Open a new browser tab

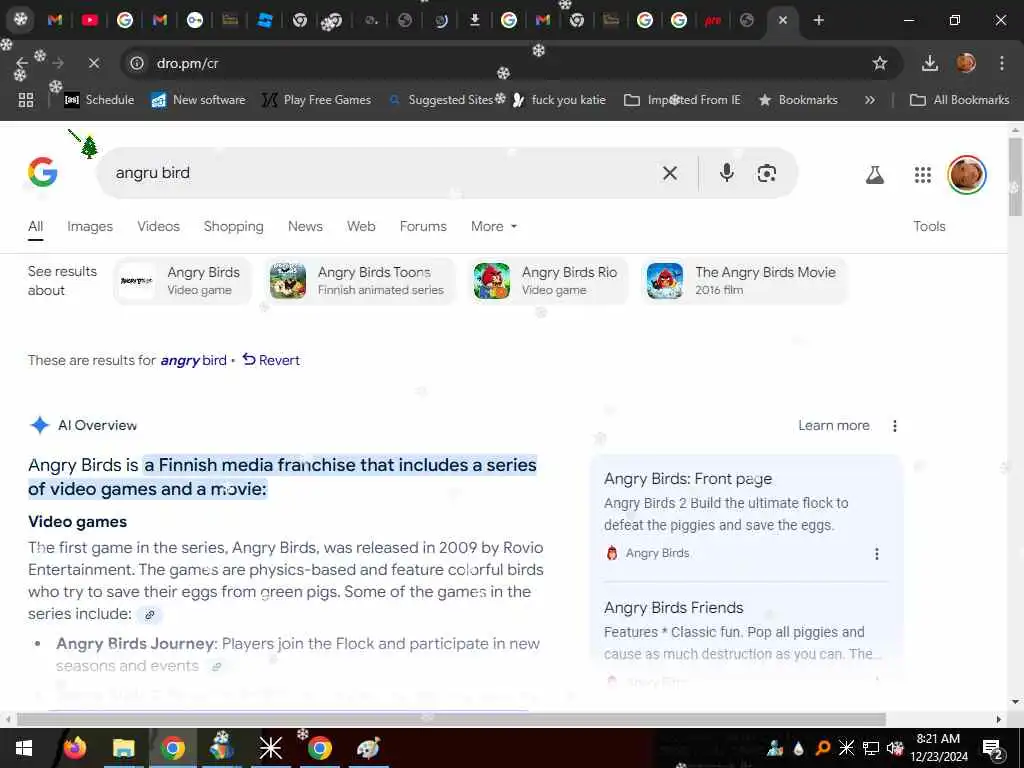[818, 20]
